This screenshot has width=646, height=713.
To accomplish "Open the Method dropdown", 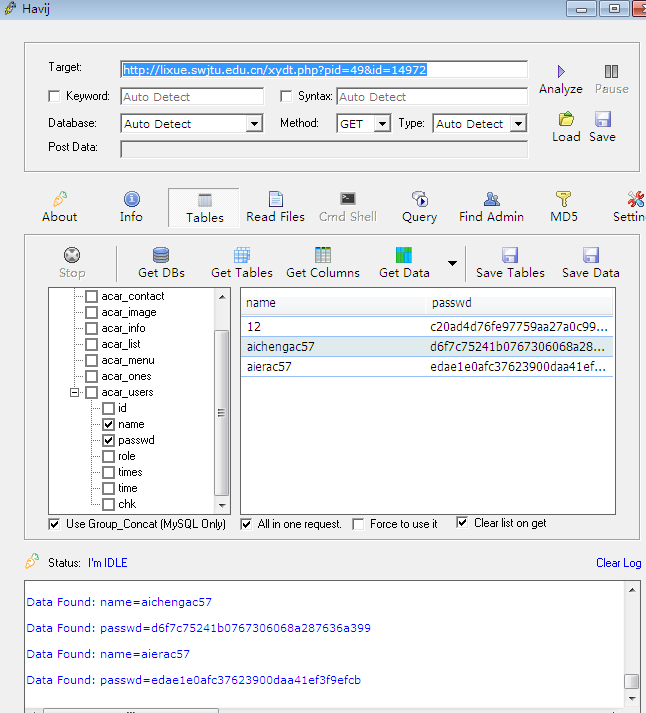I will click(382, 124).
